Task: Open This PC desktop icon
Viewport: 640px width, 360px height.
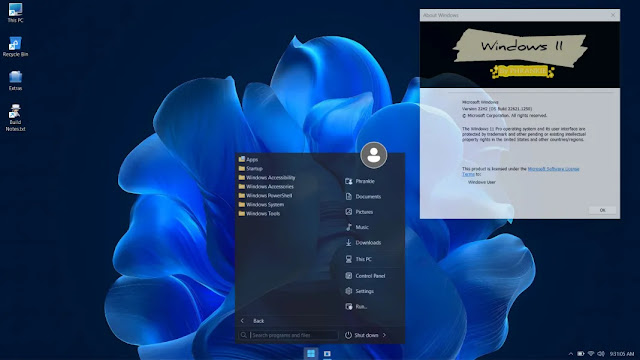Action: [15, 12]
